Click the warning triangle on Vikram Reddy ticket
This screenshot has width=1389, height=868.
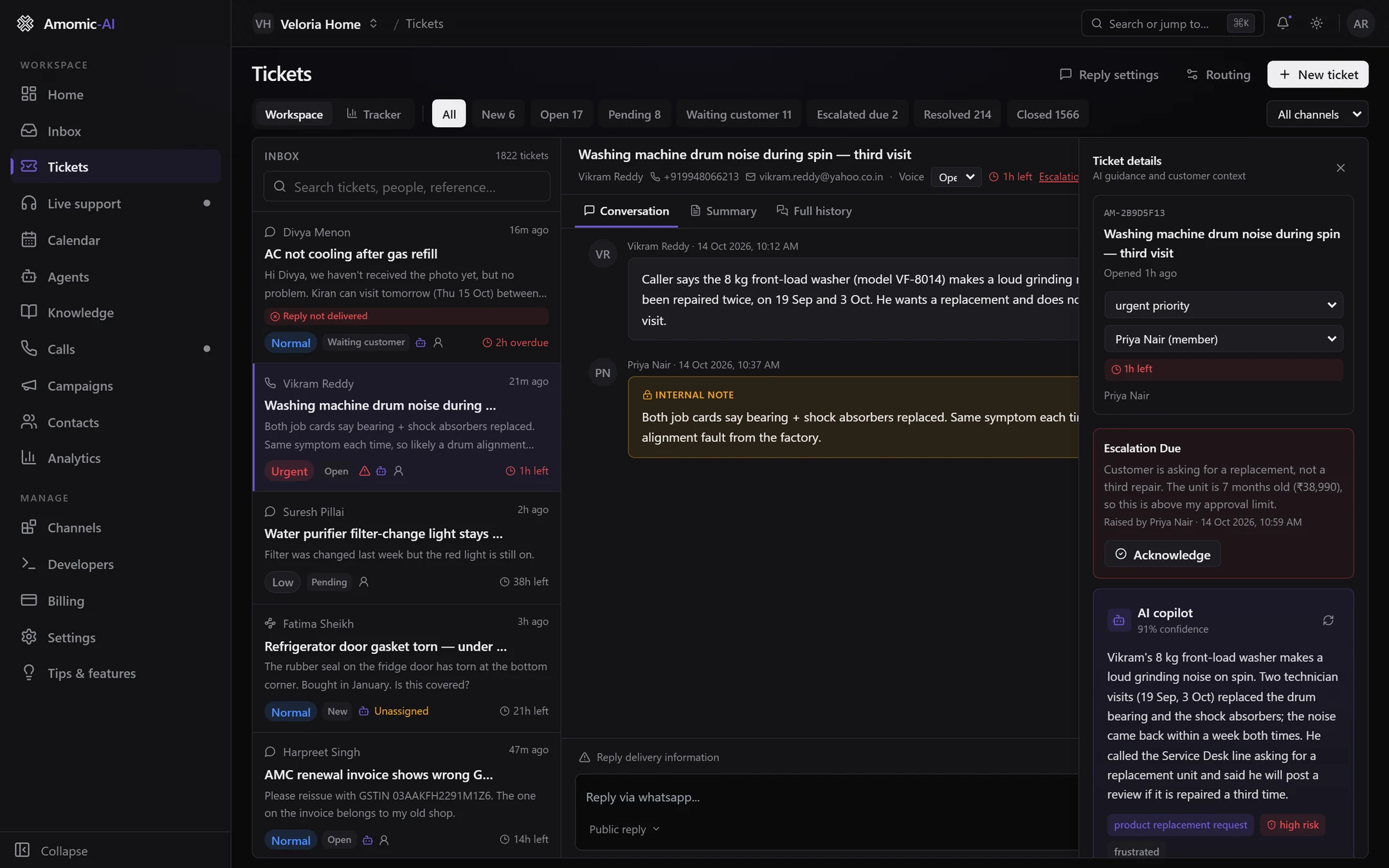[x=364, y=471]
